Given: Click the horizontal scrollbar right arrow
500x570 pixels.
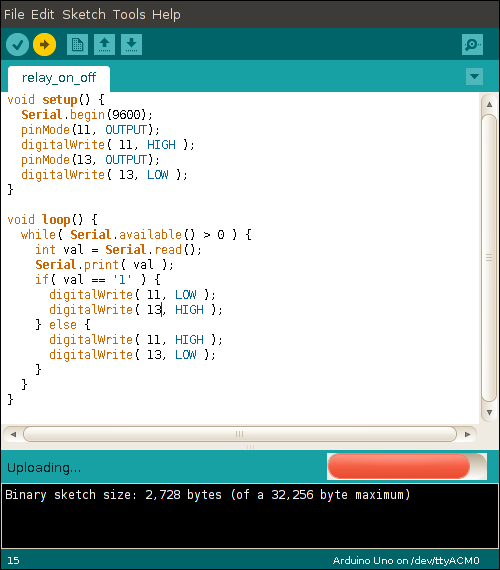Looking at the screenshot, I should click(x=468, y=434).
